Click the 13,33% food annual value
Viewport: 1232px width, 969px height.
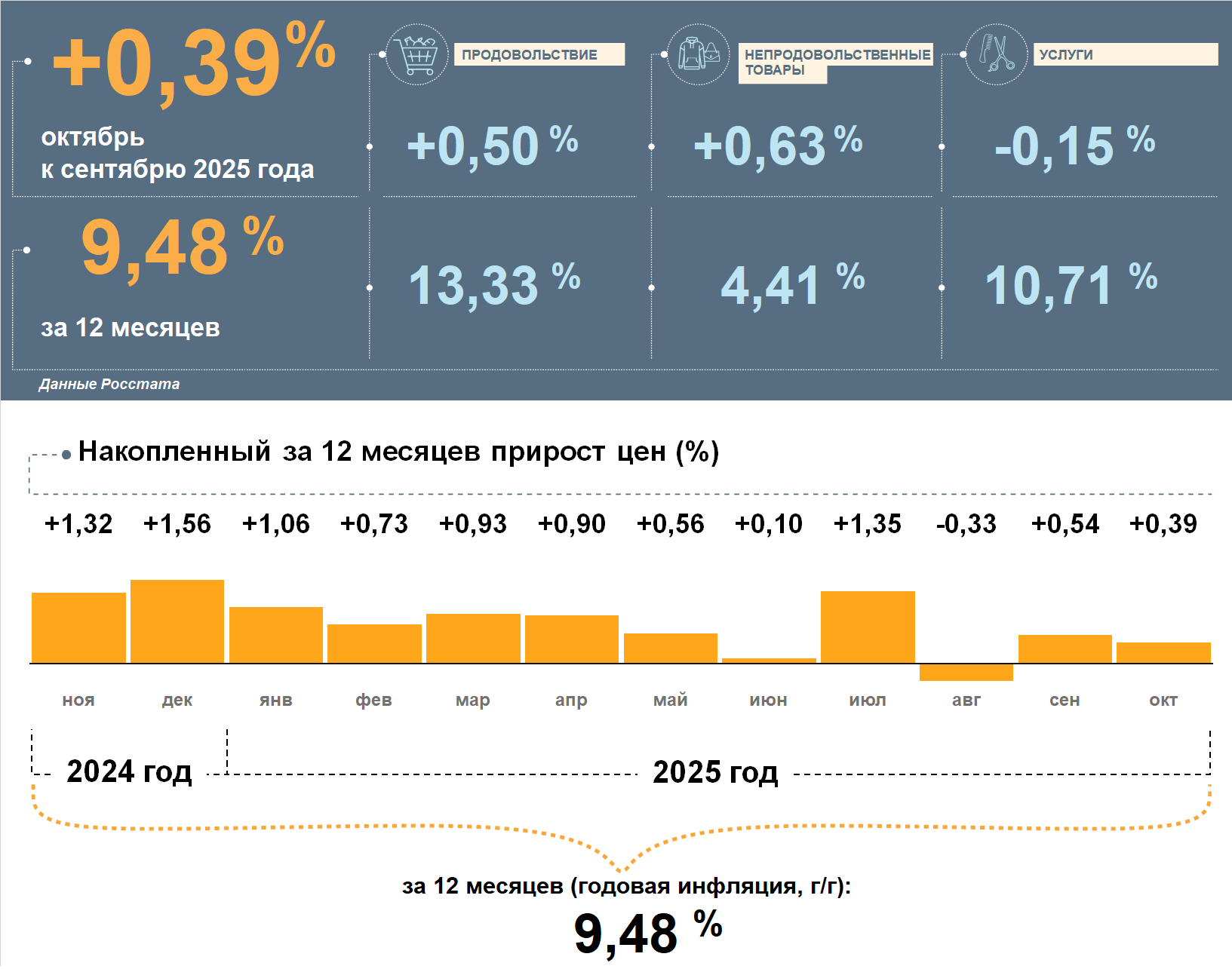point(493,285)
